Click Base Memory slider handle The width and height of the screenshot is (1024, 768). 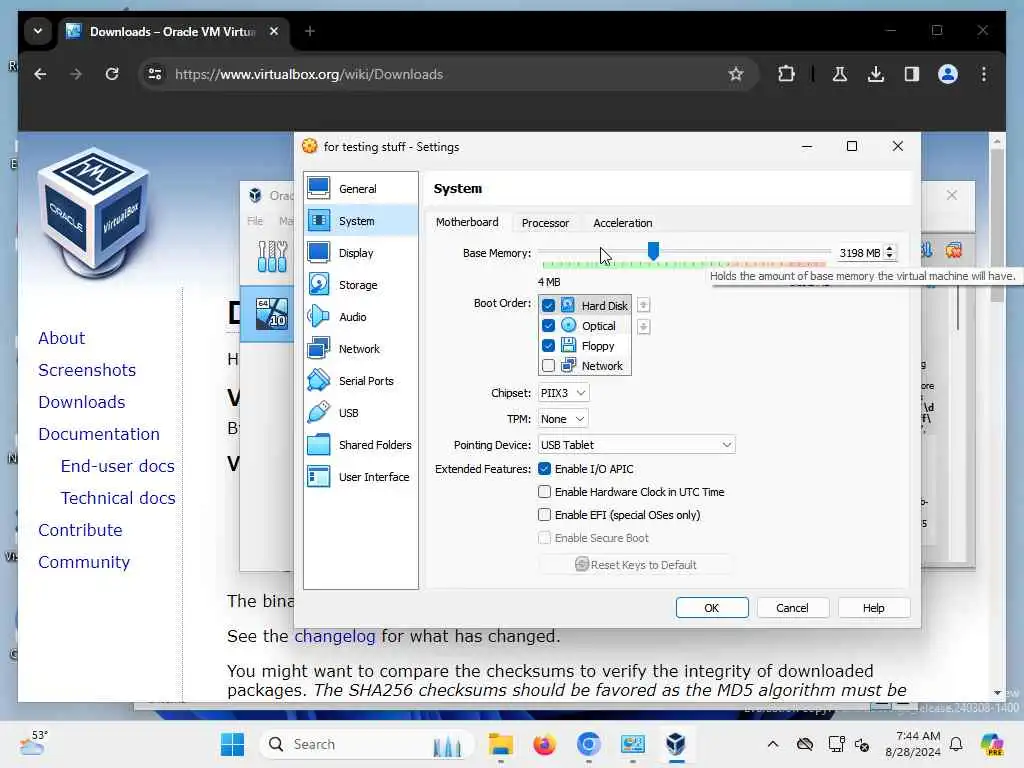pyautogui.click(x=653, y=251)
